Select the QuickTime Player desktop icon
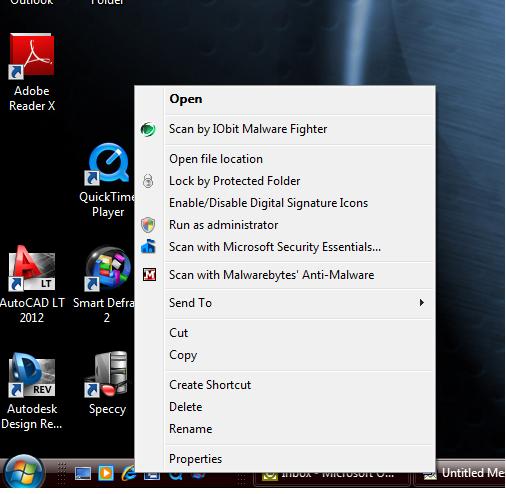506x494 pixels. point(107,180)
